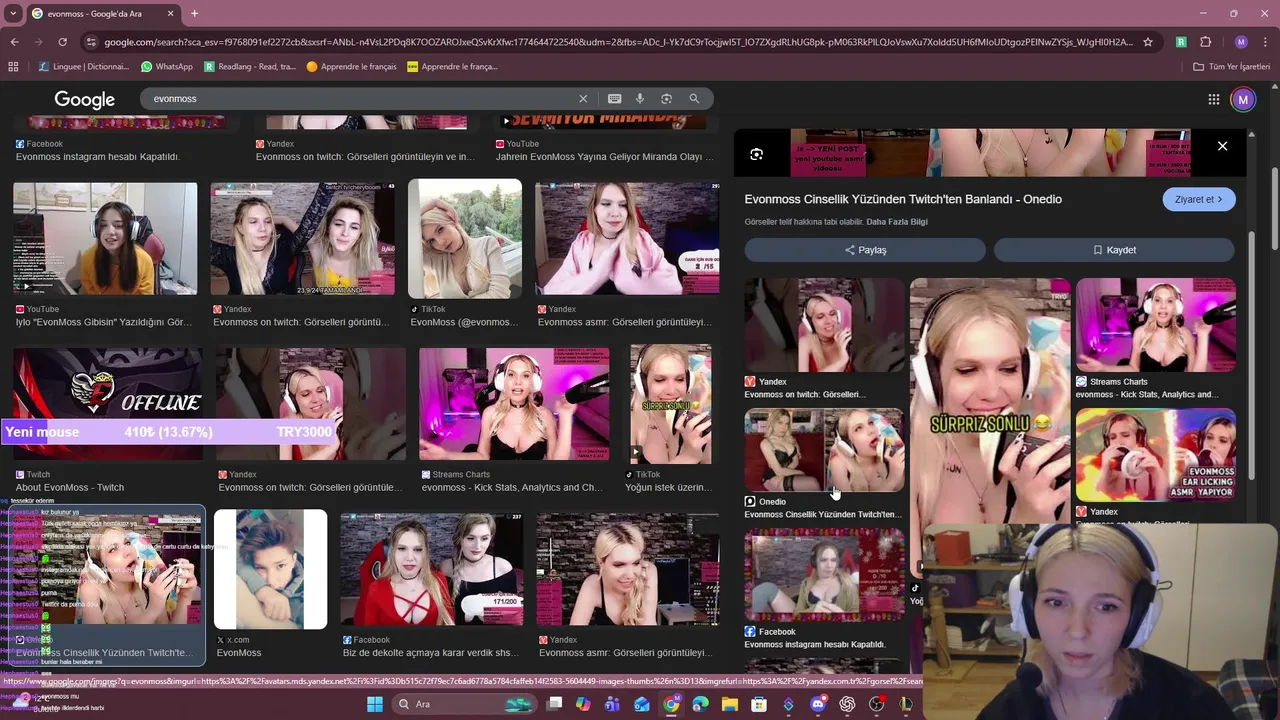Launch Copilot from the taskbar
Screen dimensions: 1280x720
pyautogui.click(x=583, y=704)
